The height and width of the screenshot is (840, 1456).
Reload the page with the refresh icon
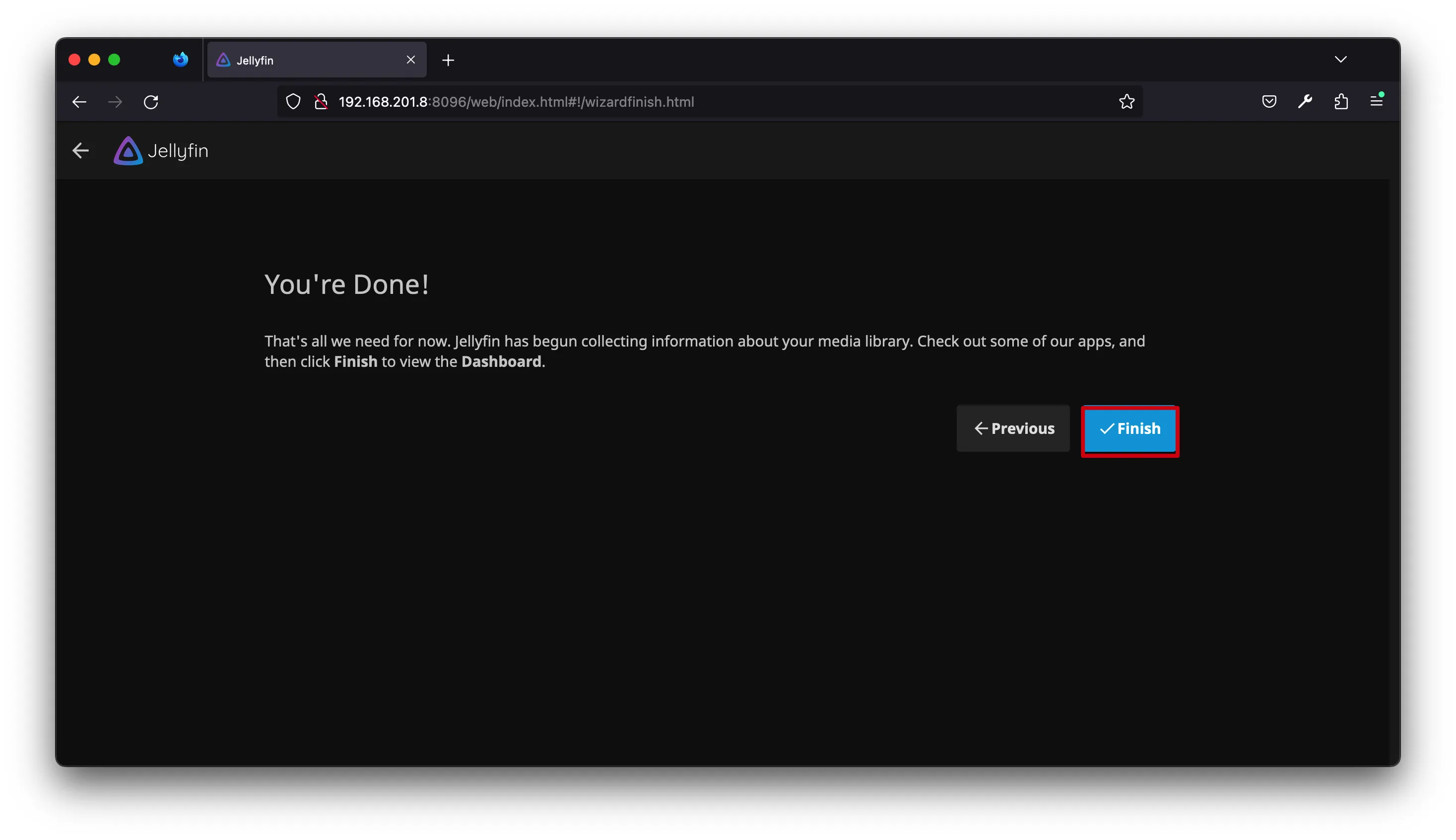[x=151, y=102]
